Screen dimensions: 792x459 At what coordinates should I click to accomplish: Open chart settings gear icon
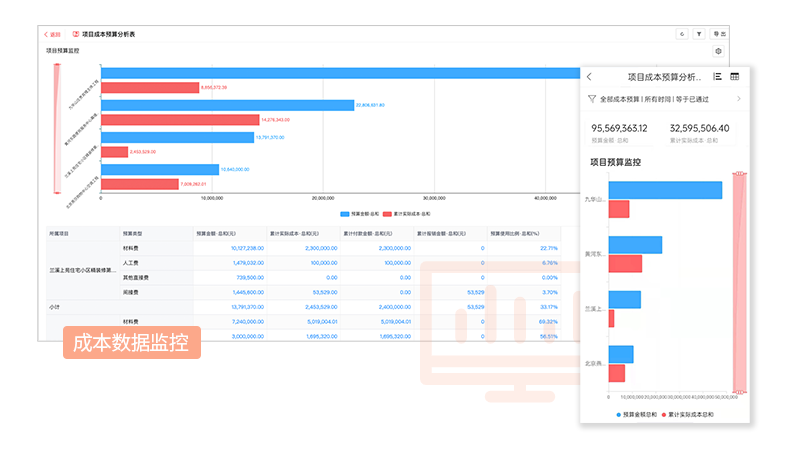(x=718, y=51)
